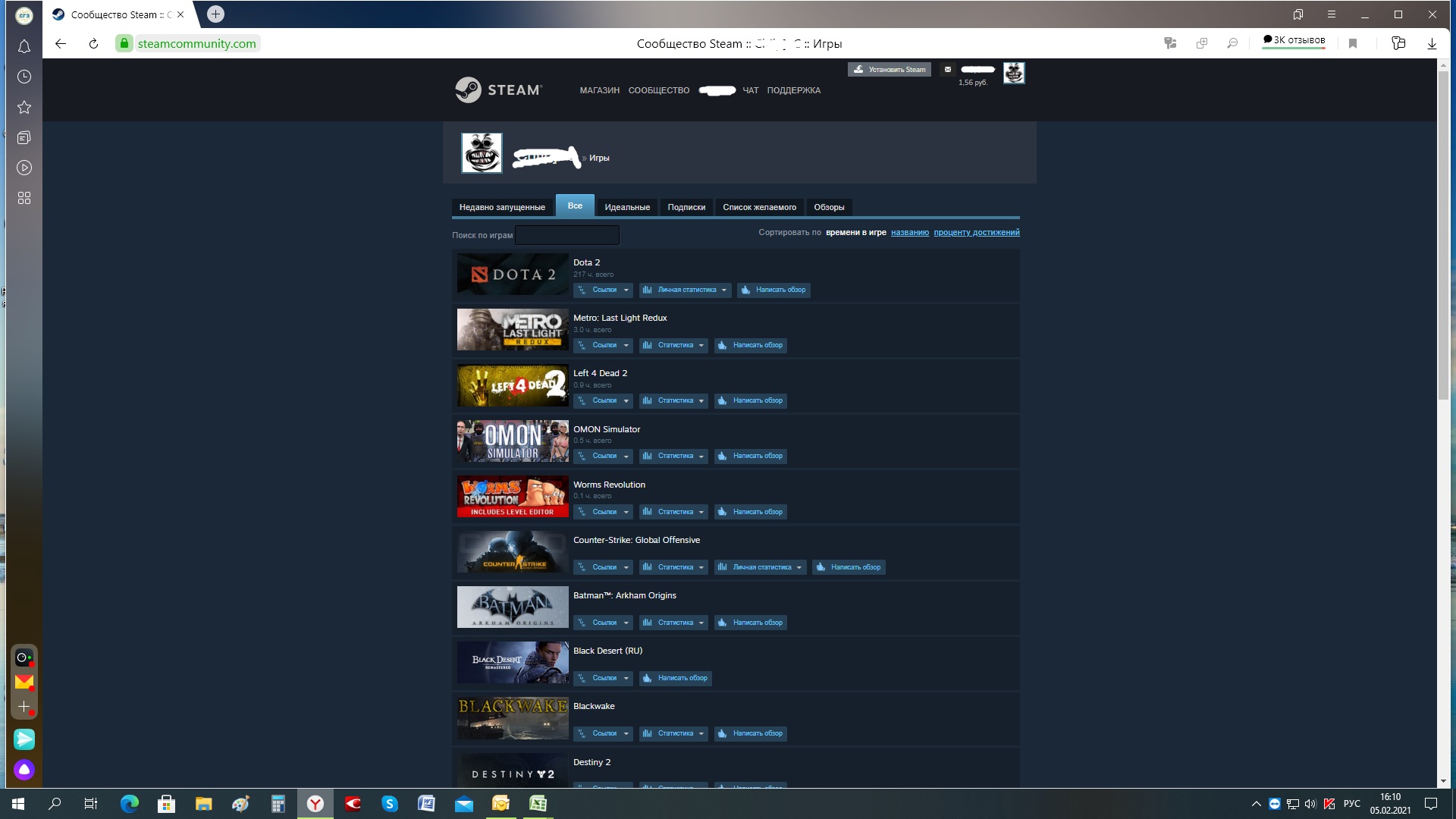Viewport: 1456px width, 819px height.
Task: Expand Ссылки dropdown for Batman: Arkham Origins
Action: 603,623
